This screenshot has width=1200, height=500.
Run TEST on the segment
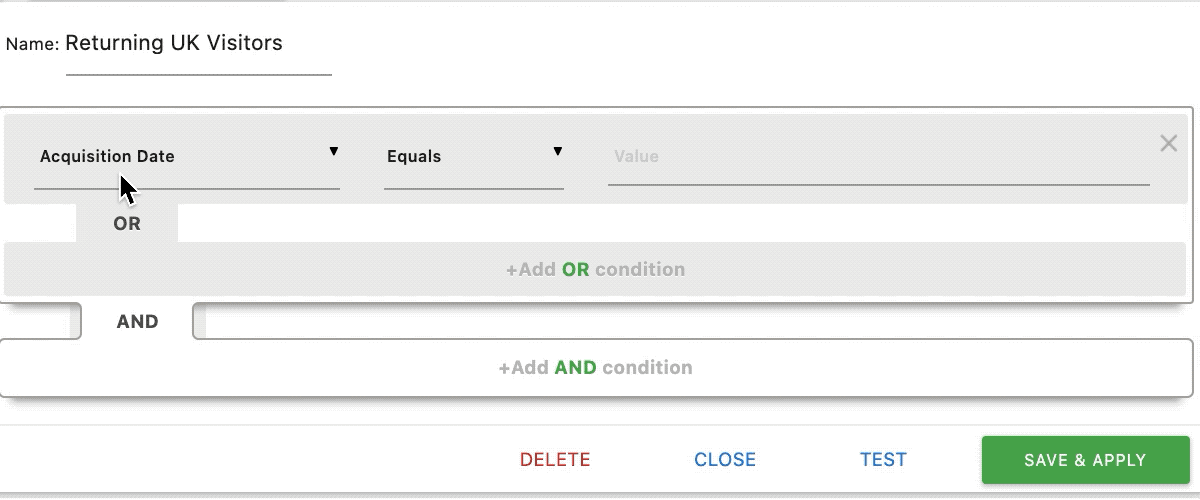(883, 460)
